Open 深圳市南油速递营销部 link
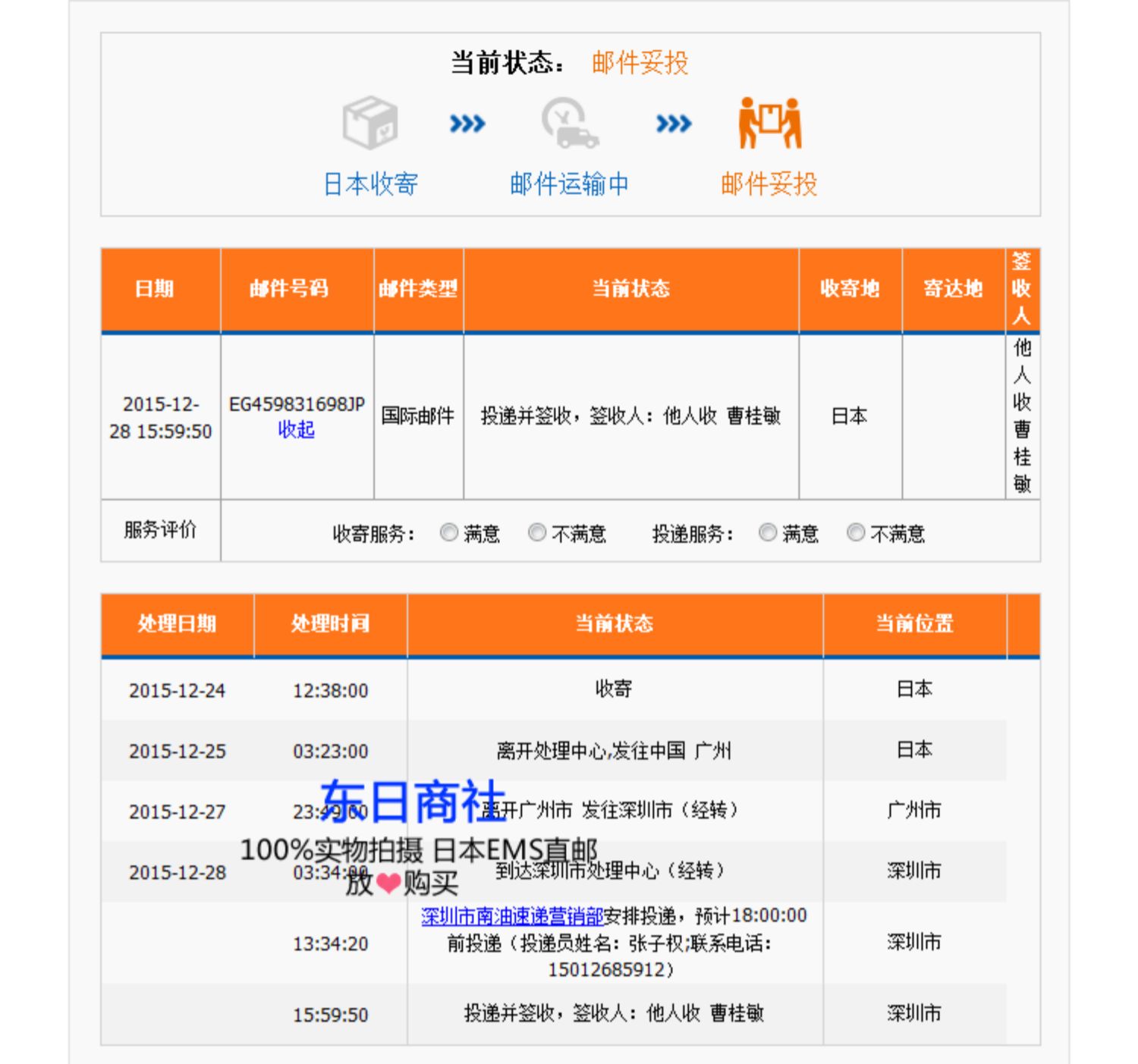This screenshot has width=1138, height=1064. point(512,916)
